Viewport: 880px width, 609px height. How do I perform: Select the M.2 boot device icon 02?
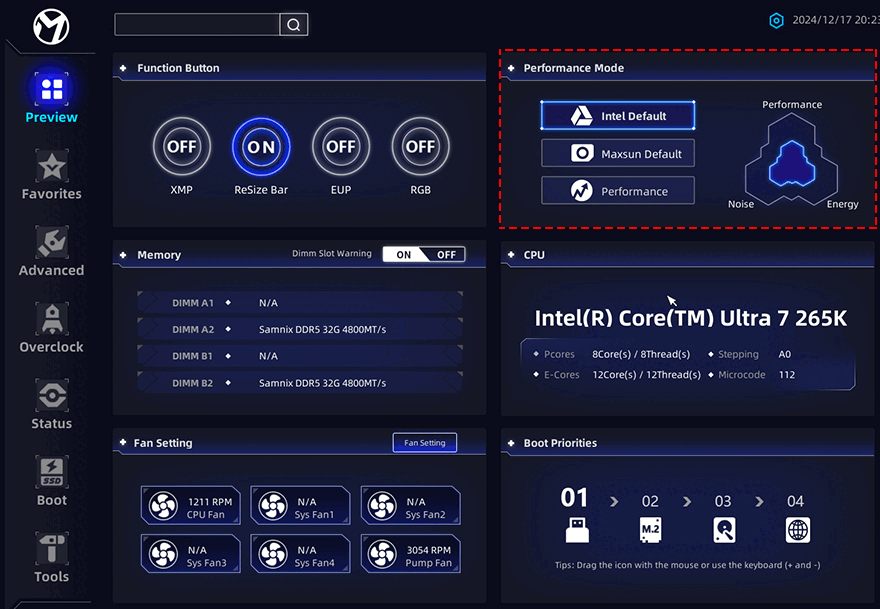pyautogui.click(x=650, y=530)
